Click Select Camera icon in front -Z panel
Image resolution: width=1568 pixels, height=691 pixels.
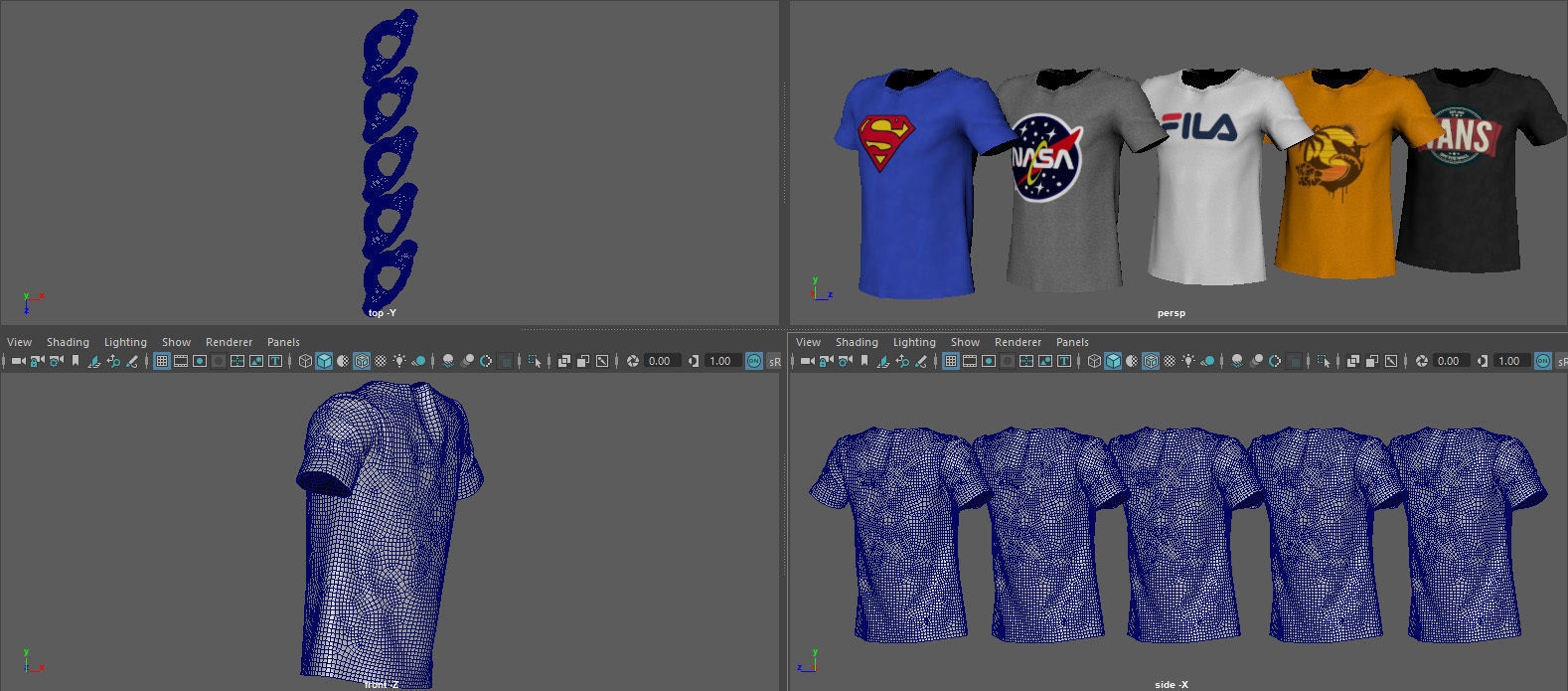click(18, 361)
